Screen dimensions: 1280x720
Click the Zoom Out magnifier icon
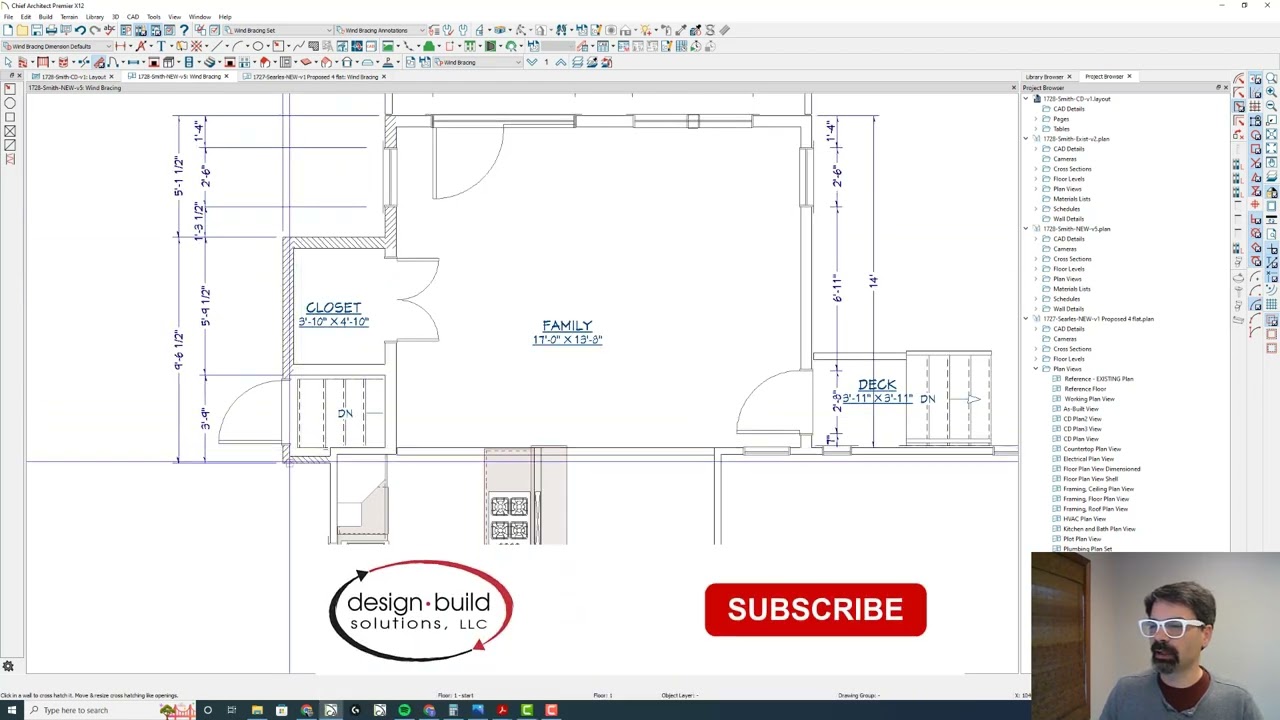point(1270,106)
